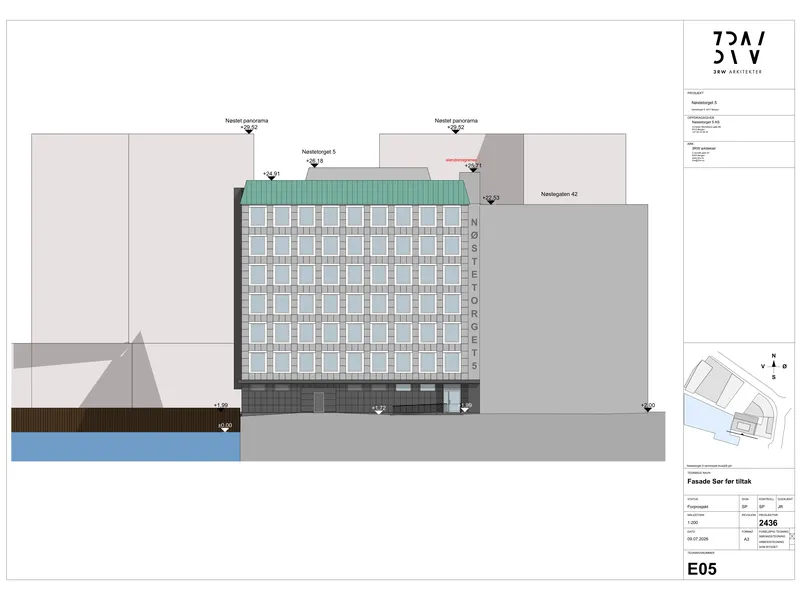Screen dimensions: 800x600
Task: Click the north arrow compass symbol
Action: 773,366
